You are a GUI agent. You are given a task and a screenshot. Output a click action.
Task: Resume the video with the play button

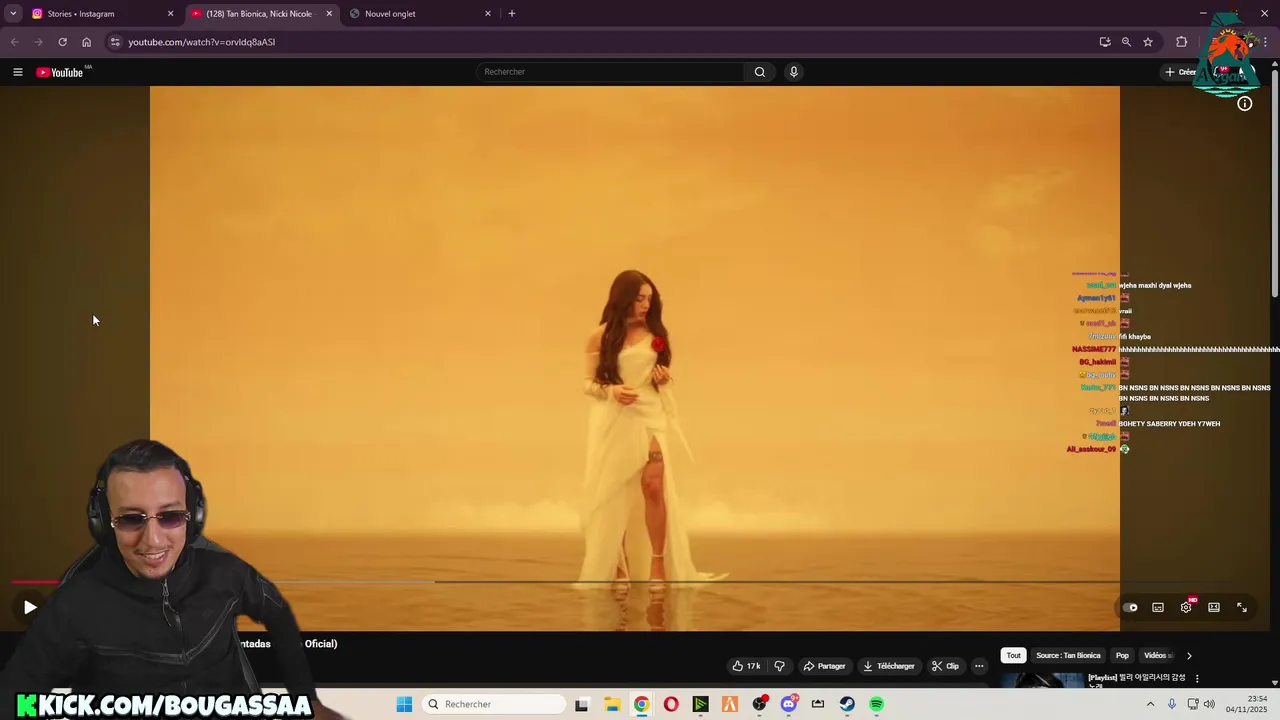coord(30,607)
